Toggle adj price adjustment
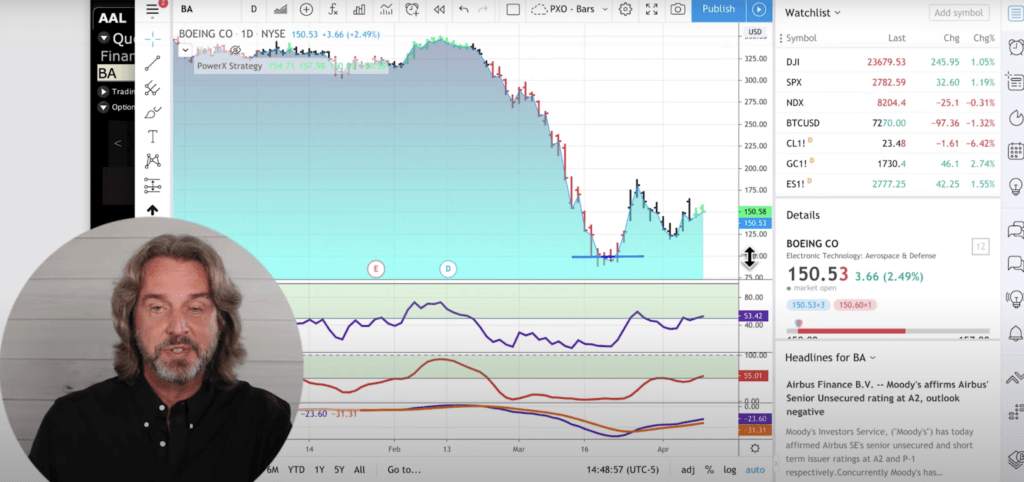The width and height of the screenshot is (1024, 482). coord(688,470)
